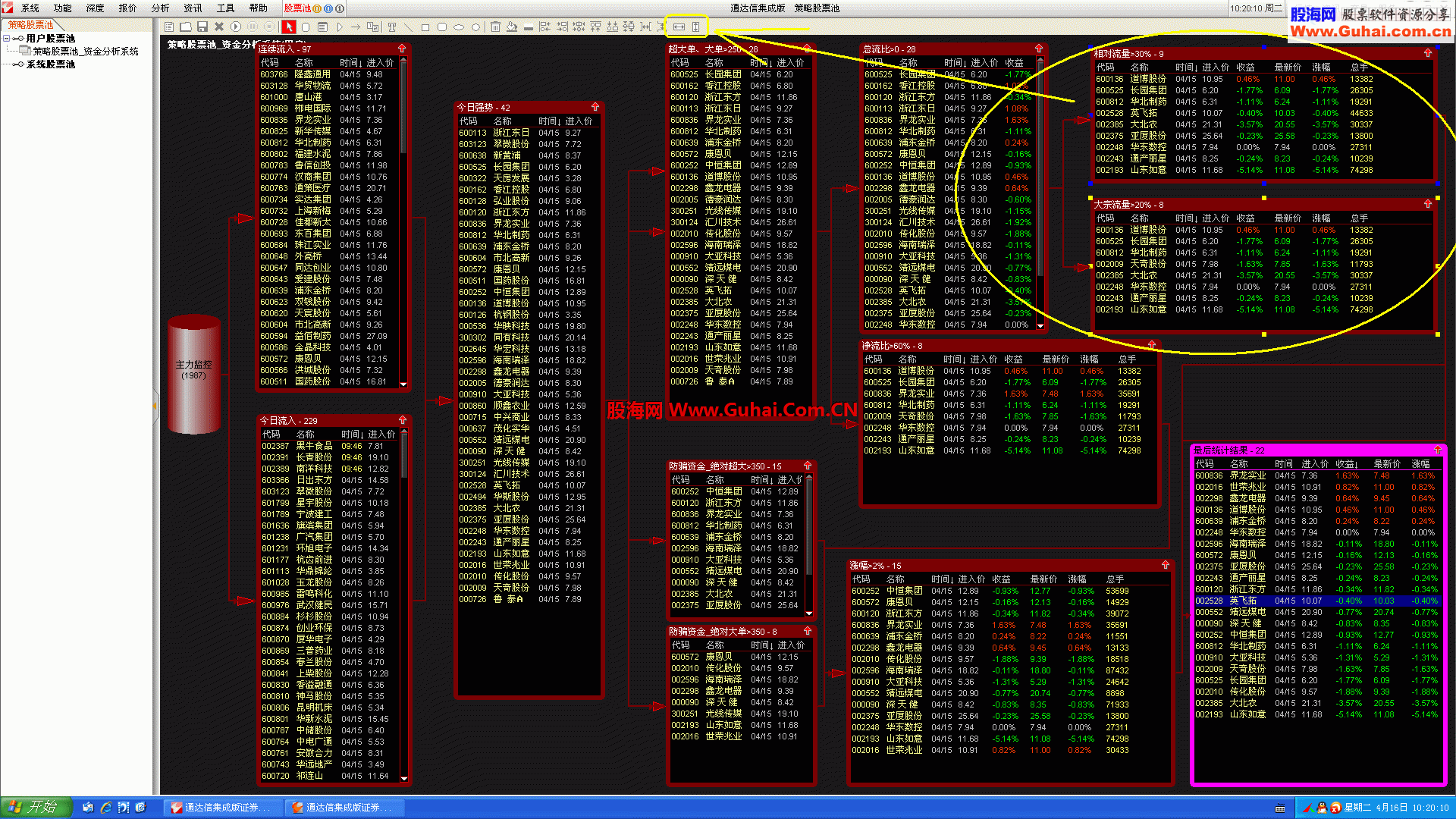Click the 连续流入 list's scroll-down arrow

point(403,384)
